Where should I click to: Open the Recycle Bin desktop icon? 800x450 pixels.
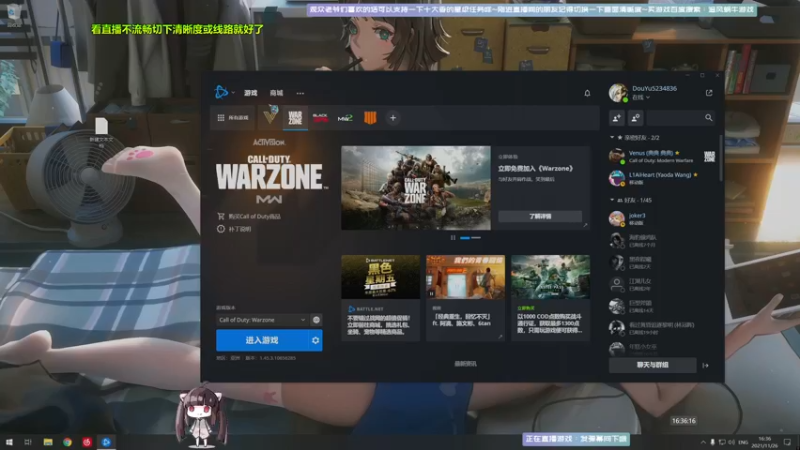click(x=14, y=15)
